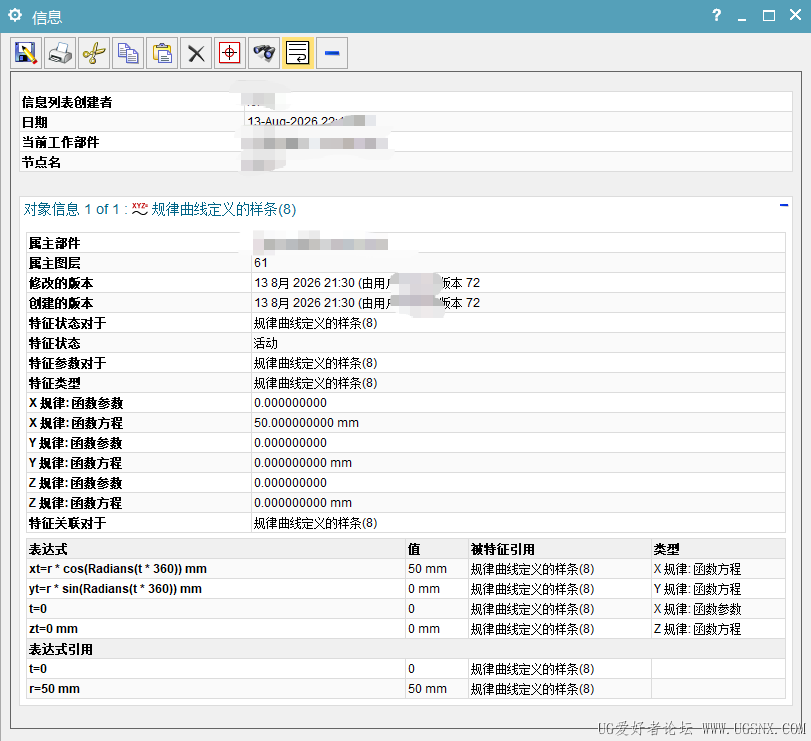Image resolution: width=811 pixels, height=741 pixels.
Task: Select the 日期 row label
Action: point(35,123)
